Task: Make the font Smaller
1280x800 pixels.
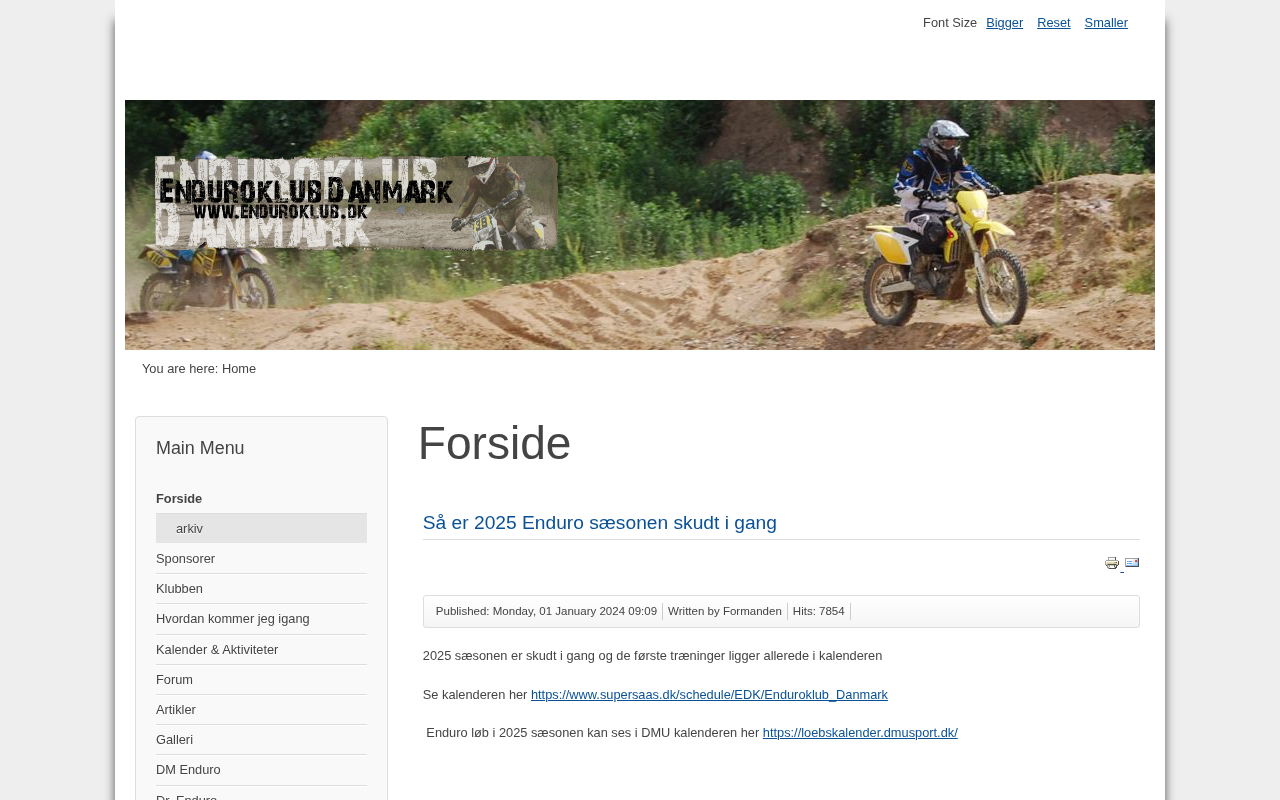Action: 1106,23
